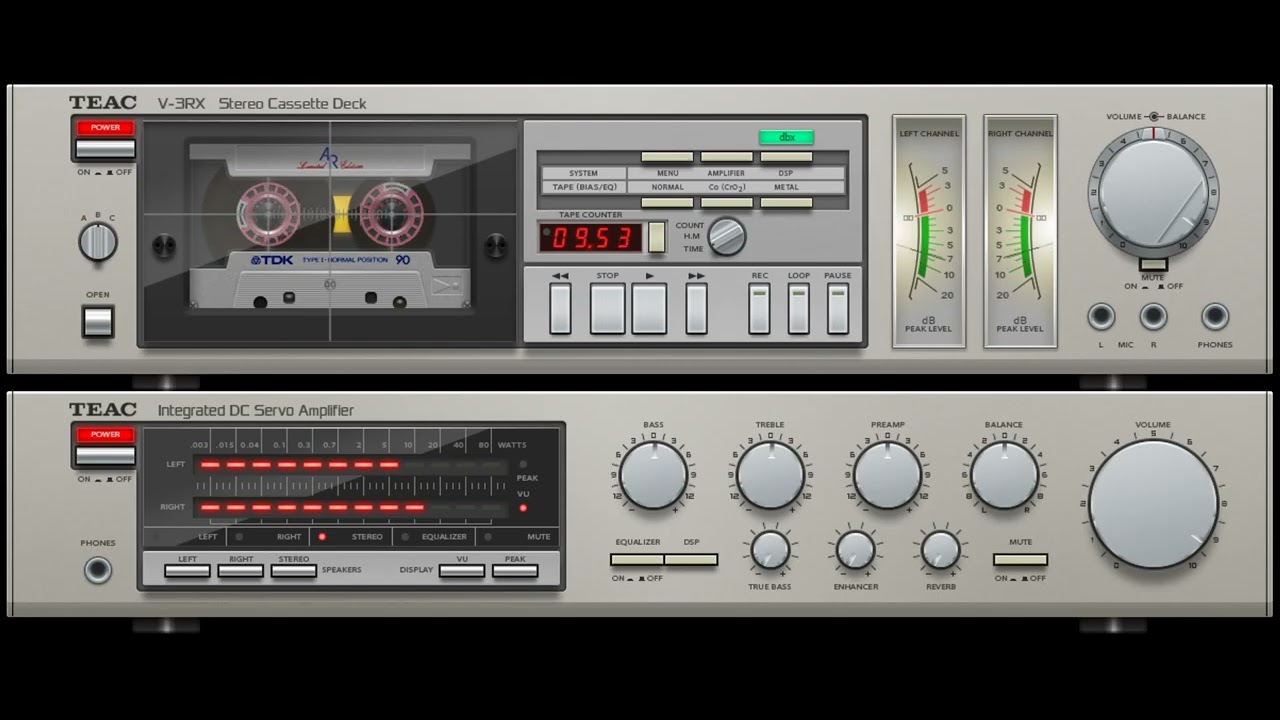Viewport: 1280px width, 720px height.
Task: Adjust the BASS knob
Action: coord(653,475)
